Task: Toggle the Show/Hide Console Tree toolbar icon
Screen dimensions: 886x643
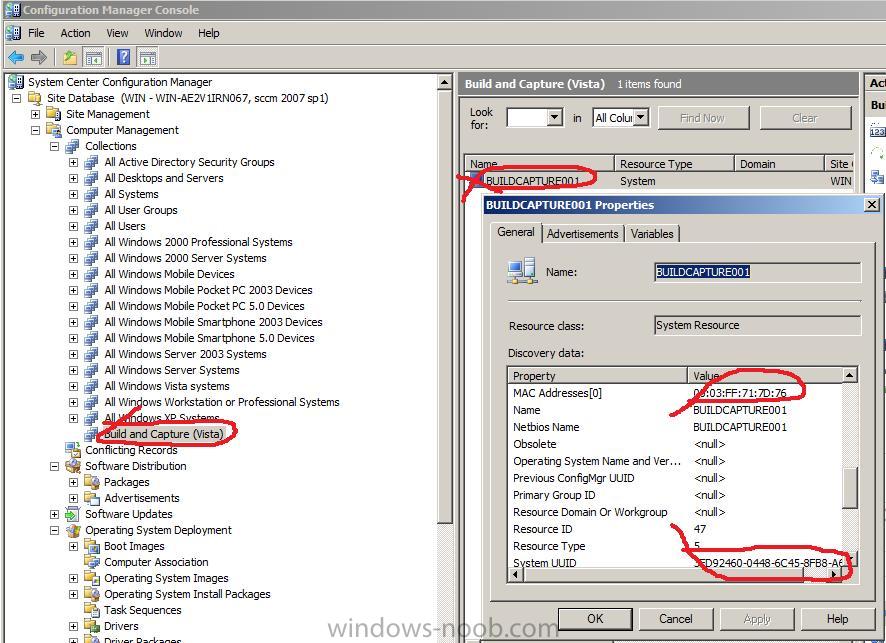Action: click(93, 57)
